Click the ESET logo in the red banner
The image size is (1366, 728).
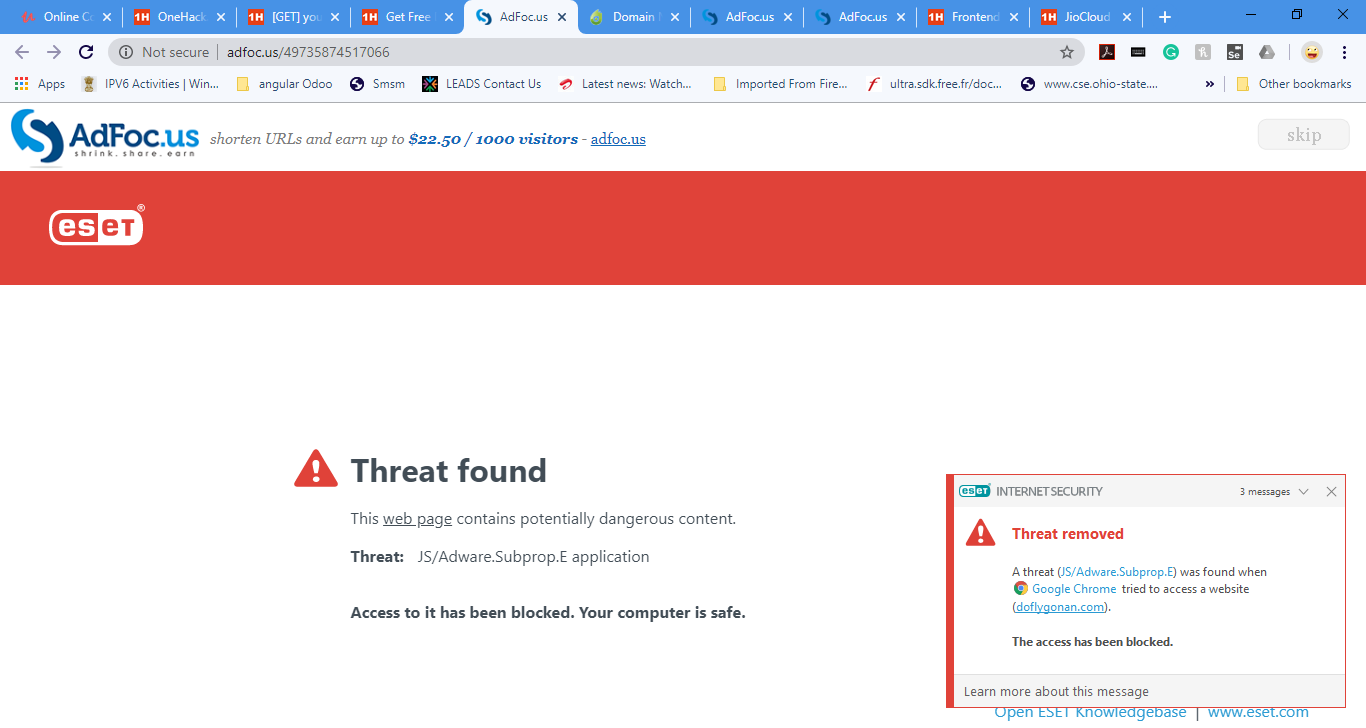(97, 226)
